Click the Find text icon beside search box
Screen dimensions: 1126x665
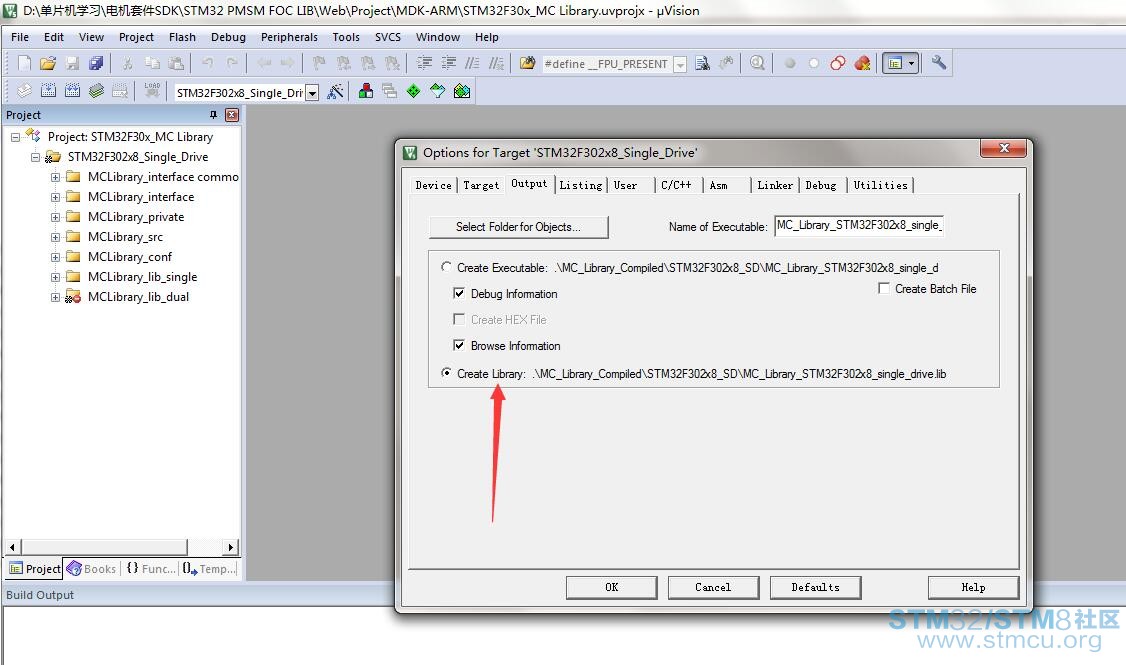coord(702,63)
